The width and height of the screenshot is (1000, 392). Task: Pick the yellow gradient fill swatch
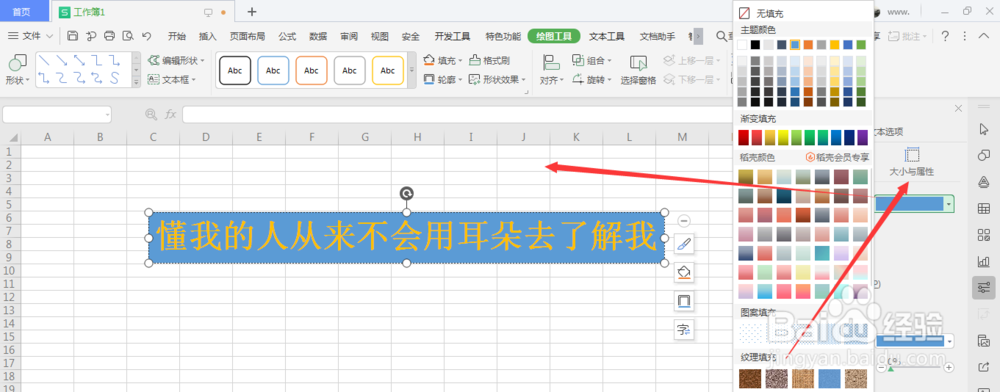pyautogui.click(x=783, y=138)
